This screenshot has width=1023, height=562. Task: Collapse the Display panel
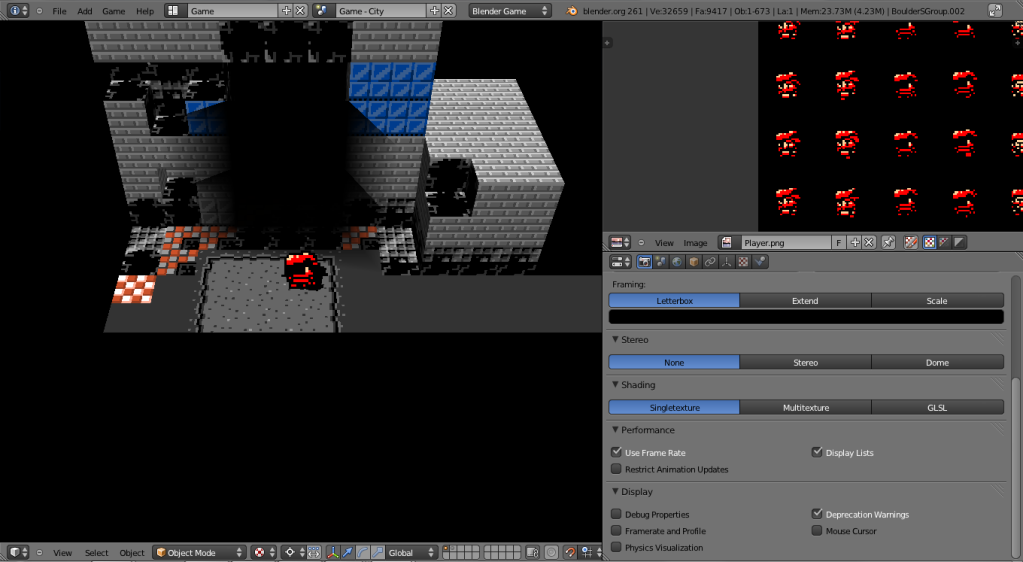coord(615,492)
